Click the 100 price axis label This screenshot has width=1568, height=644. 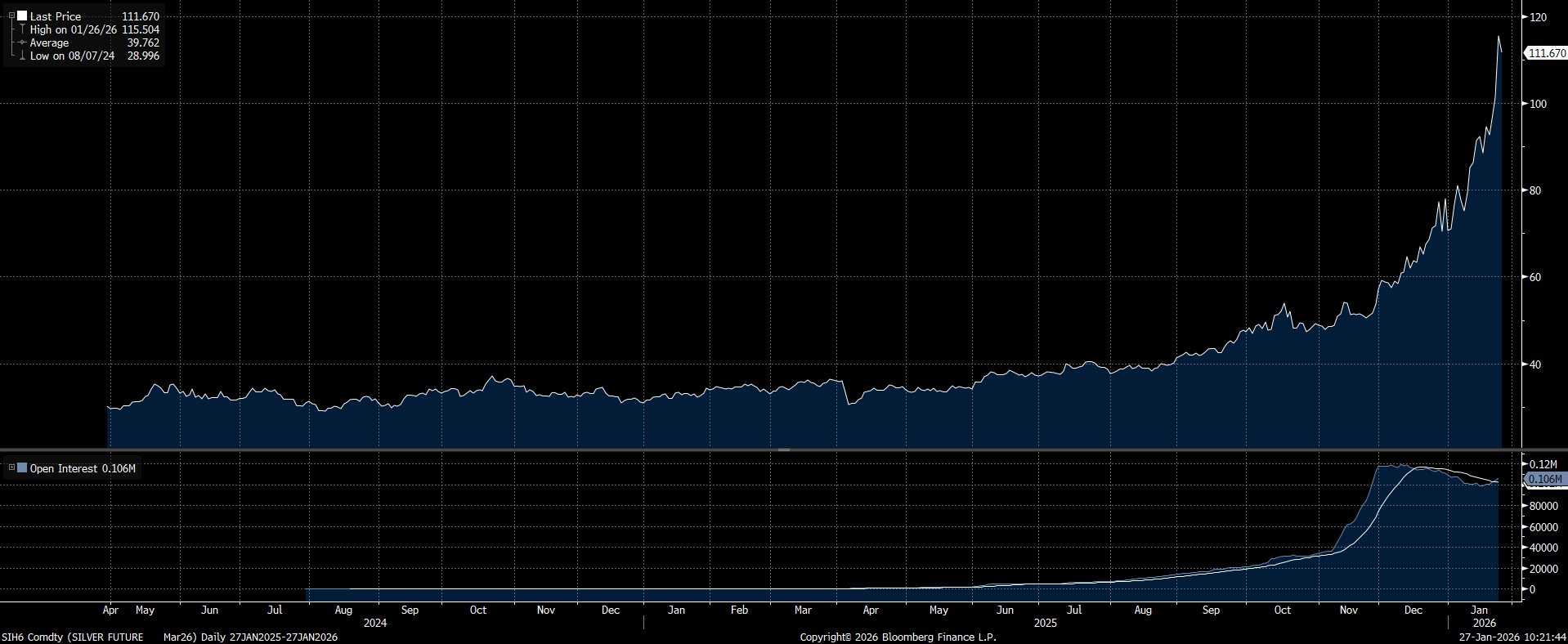click(x=1538, y=104)
